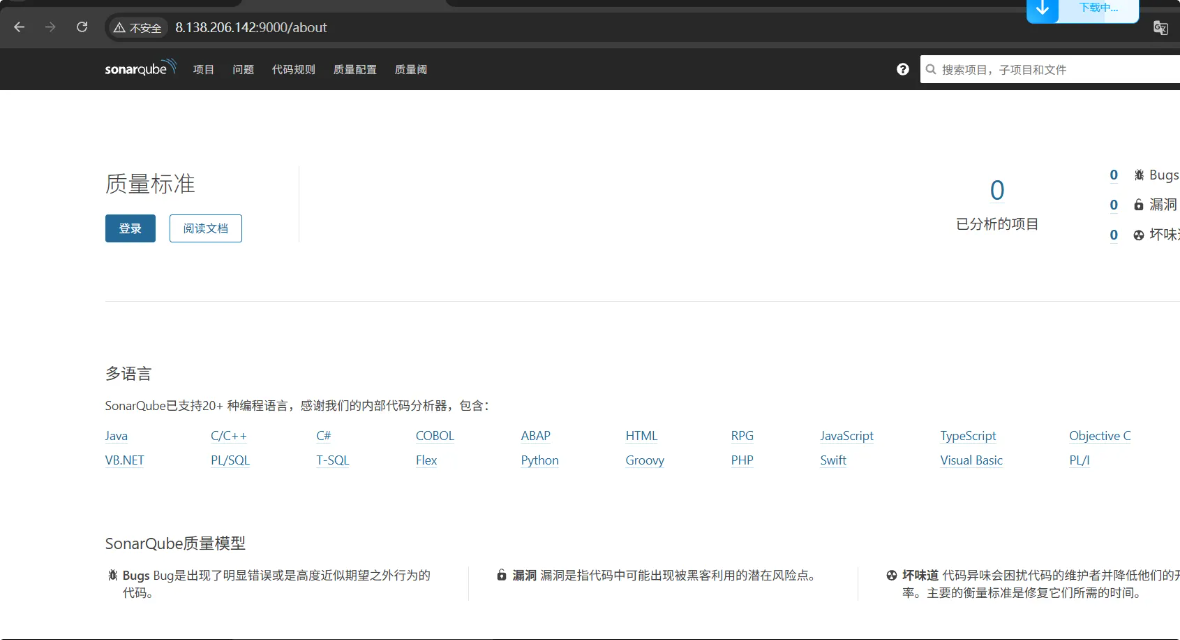Click the lock icon in quality model section
Image resolution: width=1180 pixels, height=640 pixels.
coord(501,575)
